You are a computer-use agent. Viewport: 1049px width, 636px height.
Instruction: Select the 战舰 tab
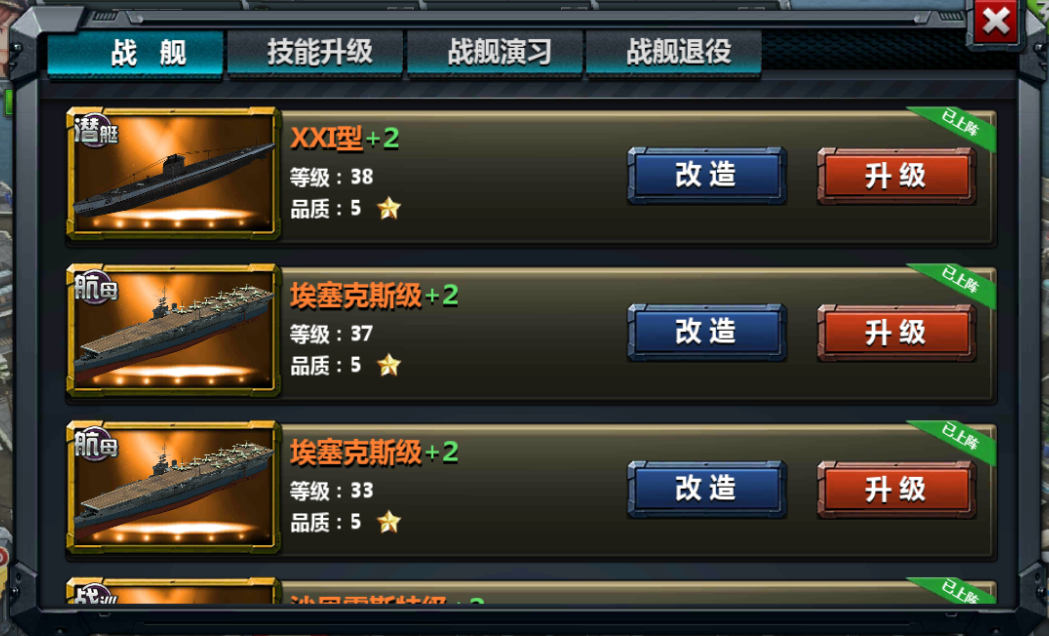[x=135, y=54]
